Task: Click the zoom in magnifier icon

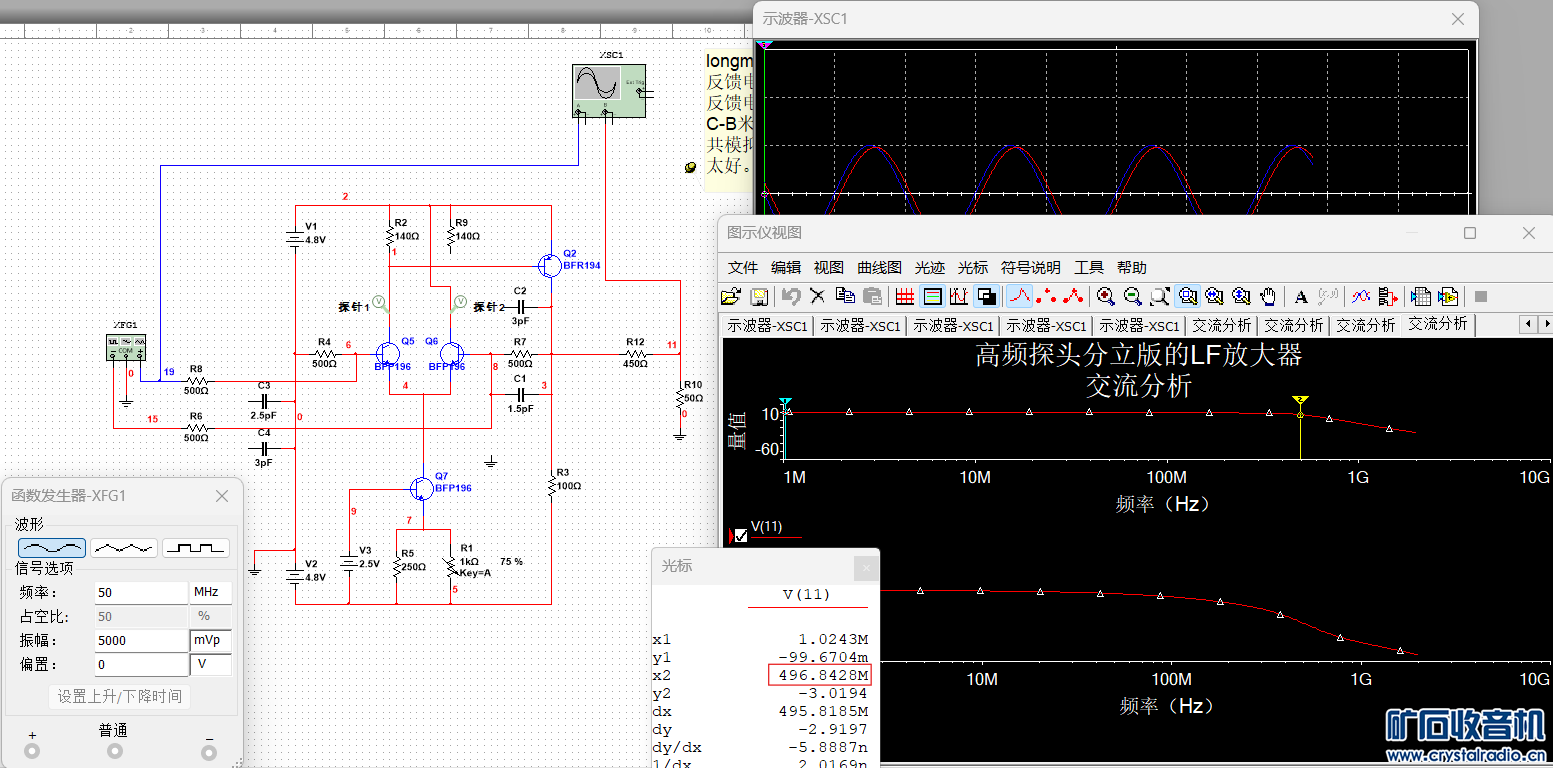Action: pos(1106,296)
